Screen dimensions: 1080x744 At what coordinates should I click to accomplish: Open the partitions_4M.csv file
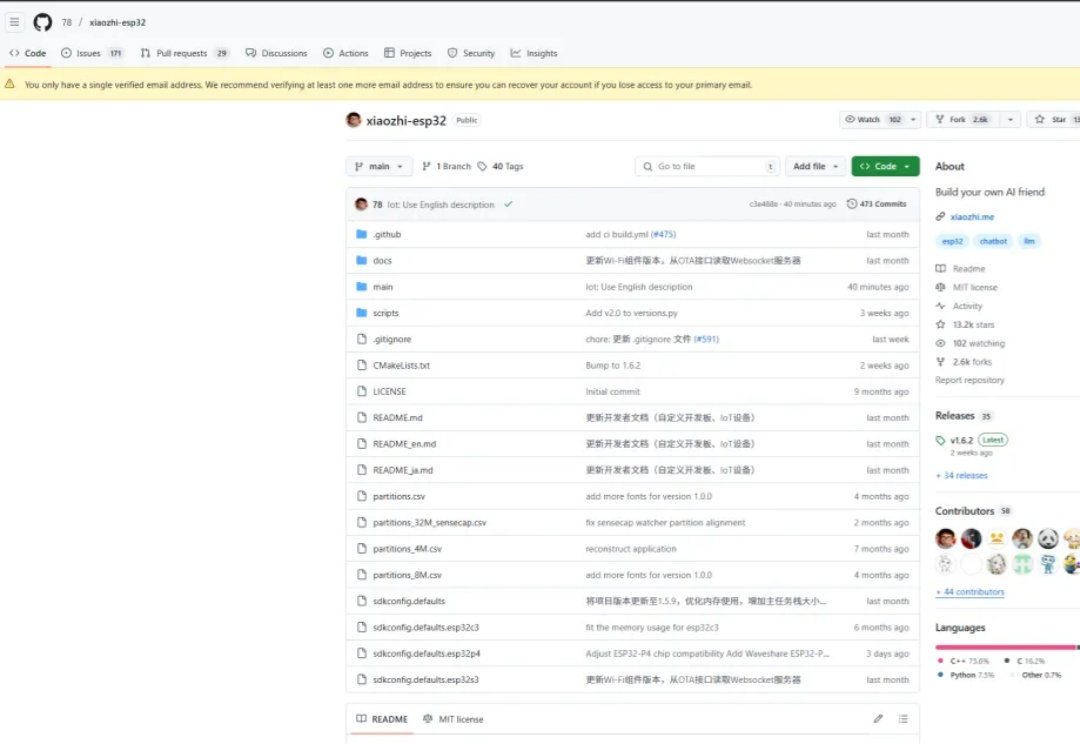click(x=407, y=548)
